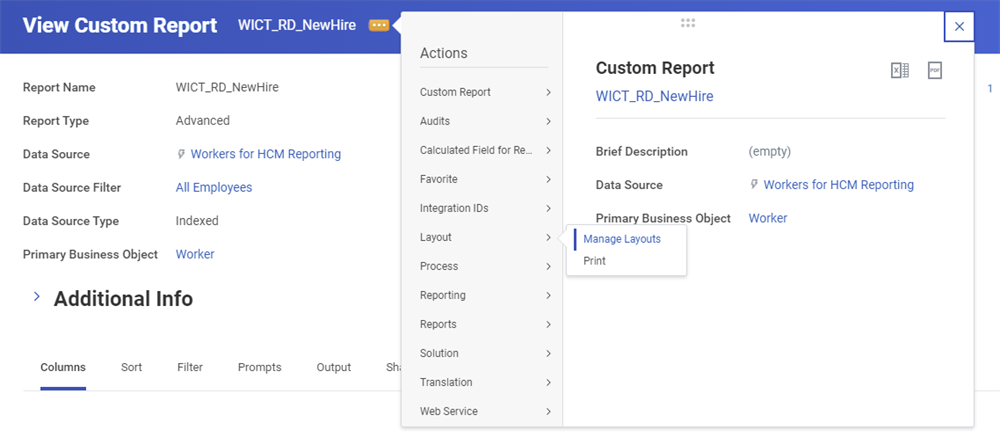Open Favorite in Actions menu
This screenshot has height=437, width=1000.
[x=439, y=179]
